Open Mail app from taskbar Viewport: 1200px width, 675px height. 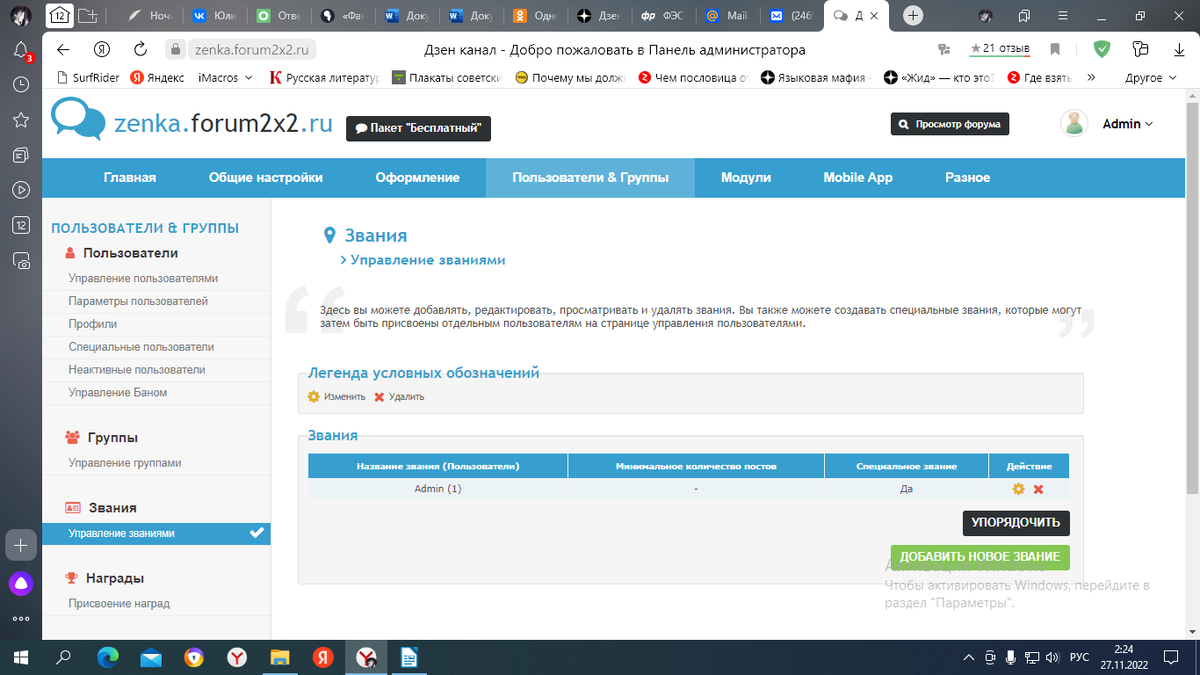point(151,657)
